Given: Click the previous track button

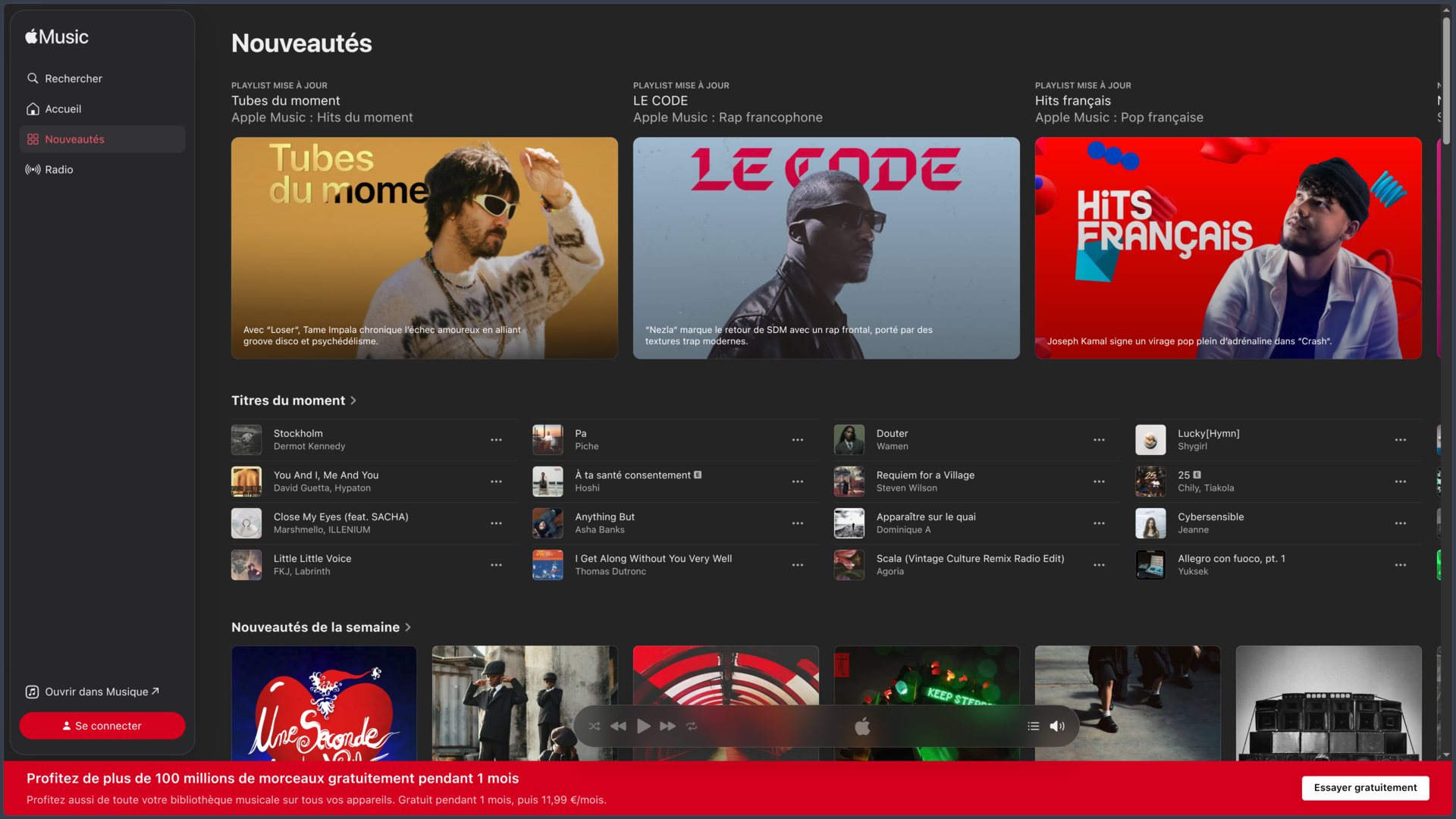Looking at the screenshot, I should (619, 726).
